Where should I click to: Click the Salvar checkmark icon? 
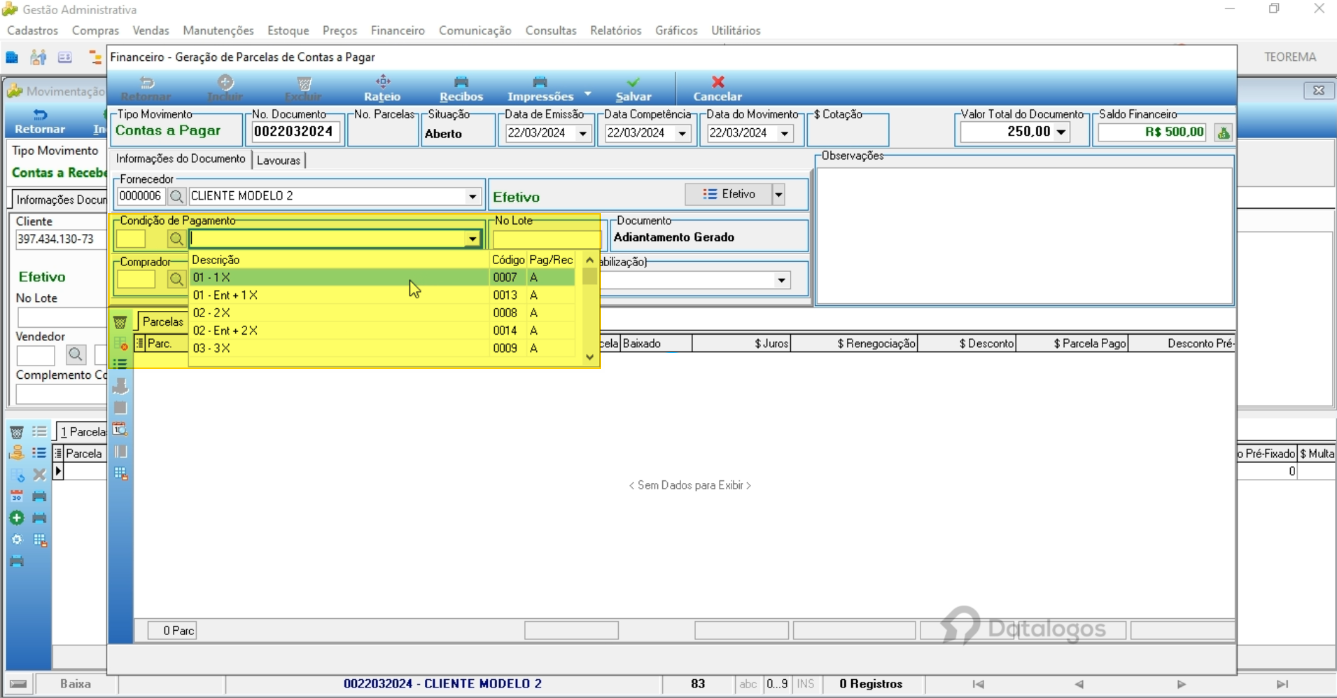(633, 83)
